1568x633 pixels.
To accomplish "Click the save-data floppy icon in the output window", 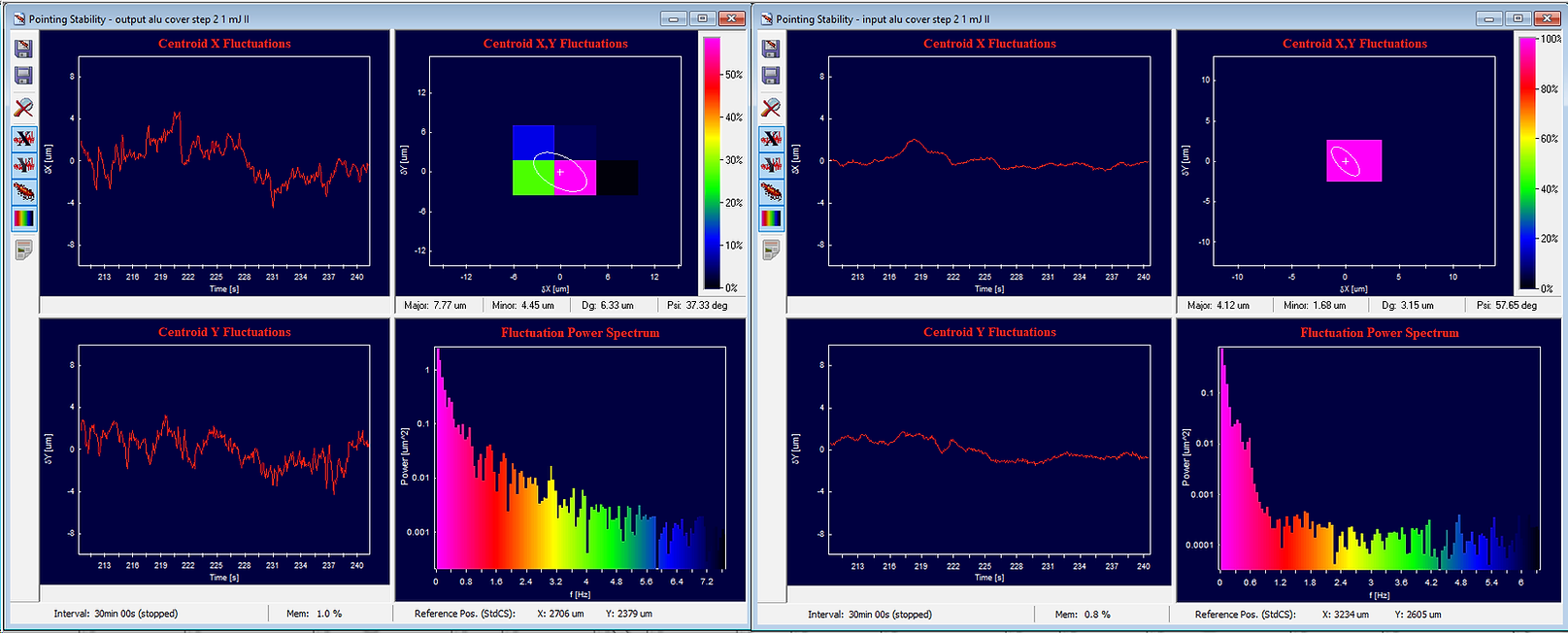I will pos(23,49).
